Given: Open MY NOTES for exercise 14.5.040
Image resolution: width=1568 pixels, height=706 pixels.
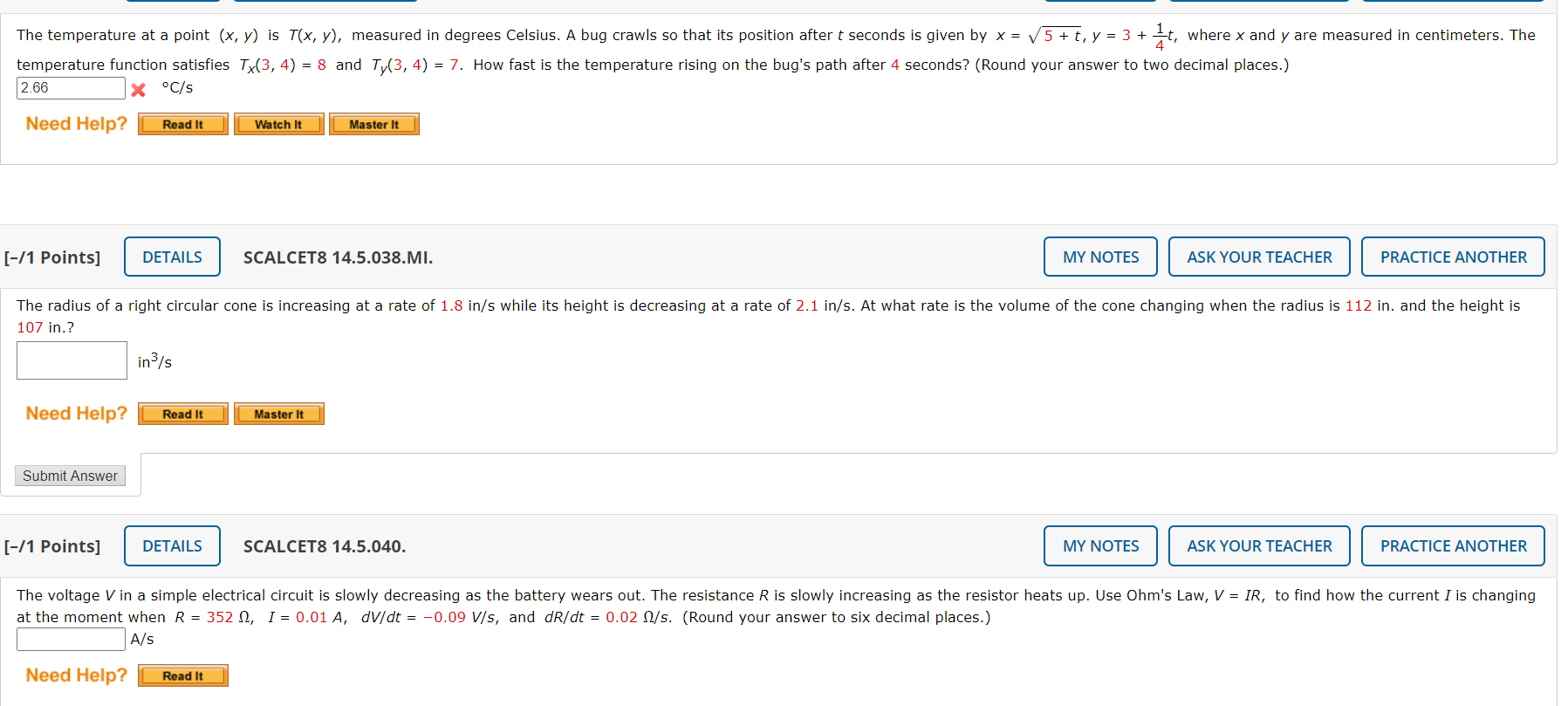Looking at the screenshot, I should (x=1099, y=545).
